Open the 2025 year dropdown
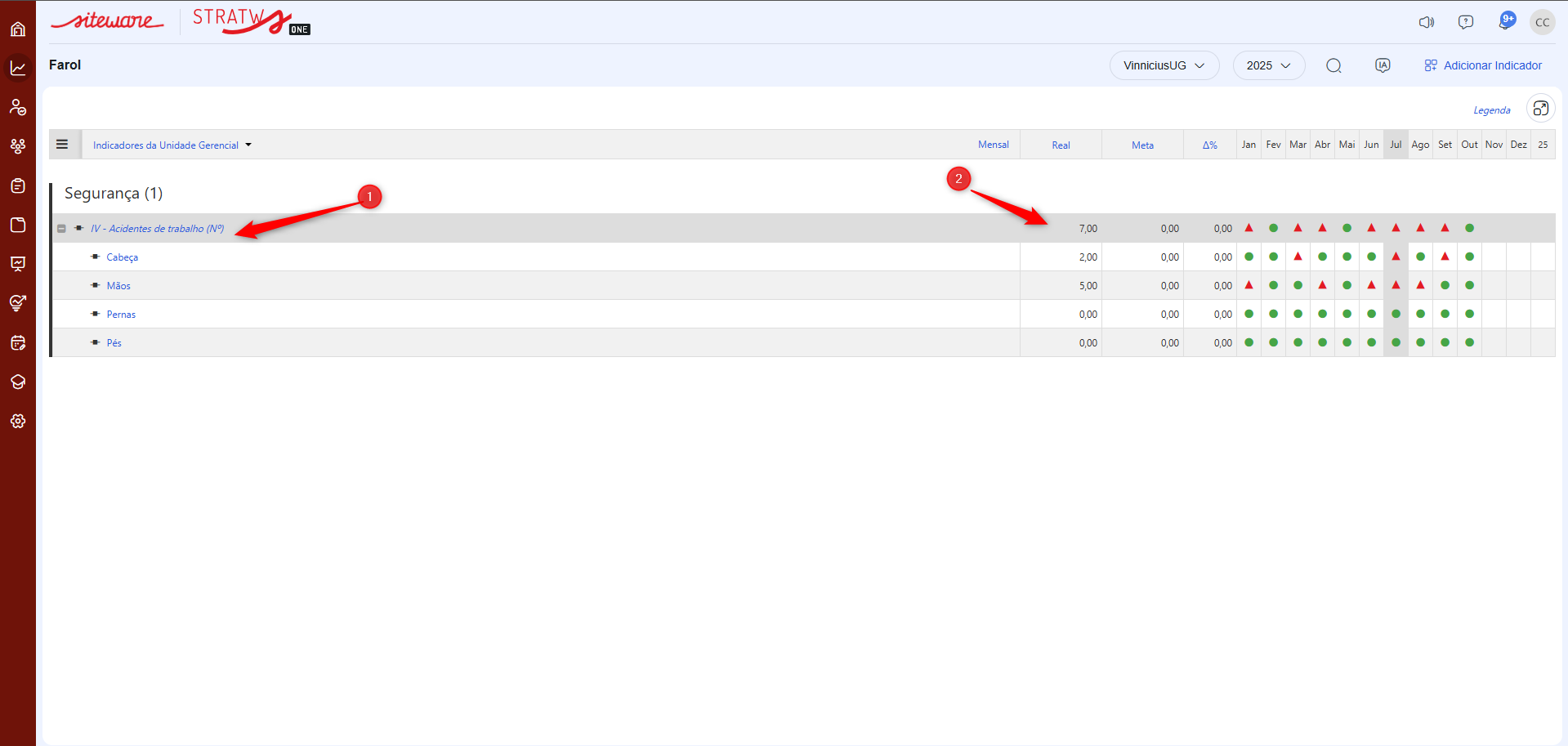This screenshot has width=1568, height=746. point(1268,65)
